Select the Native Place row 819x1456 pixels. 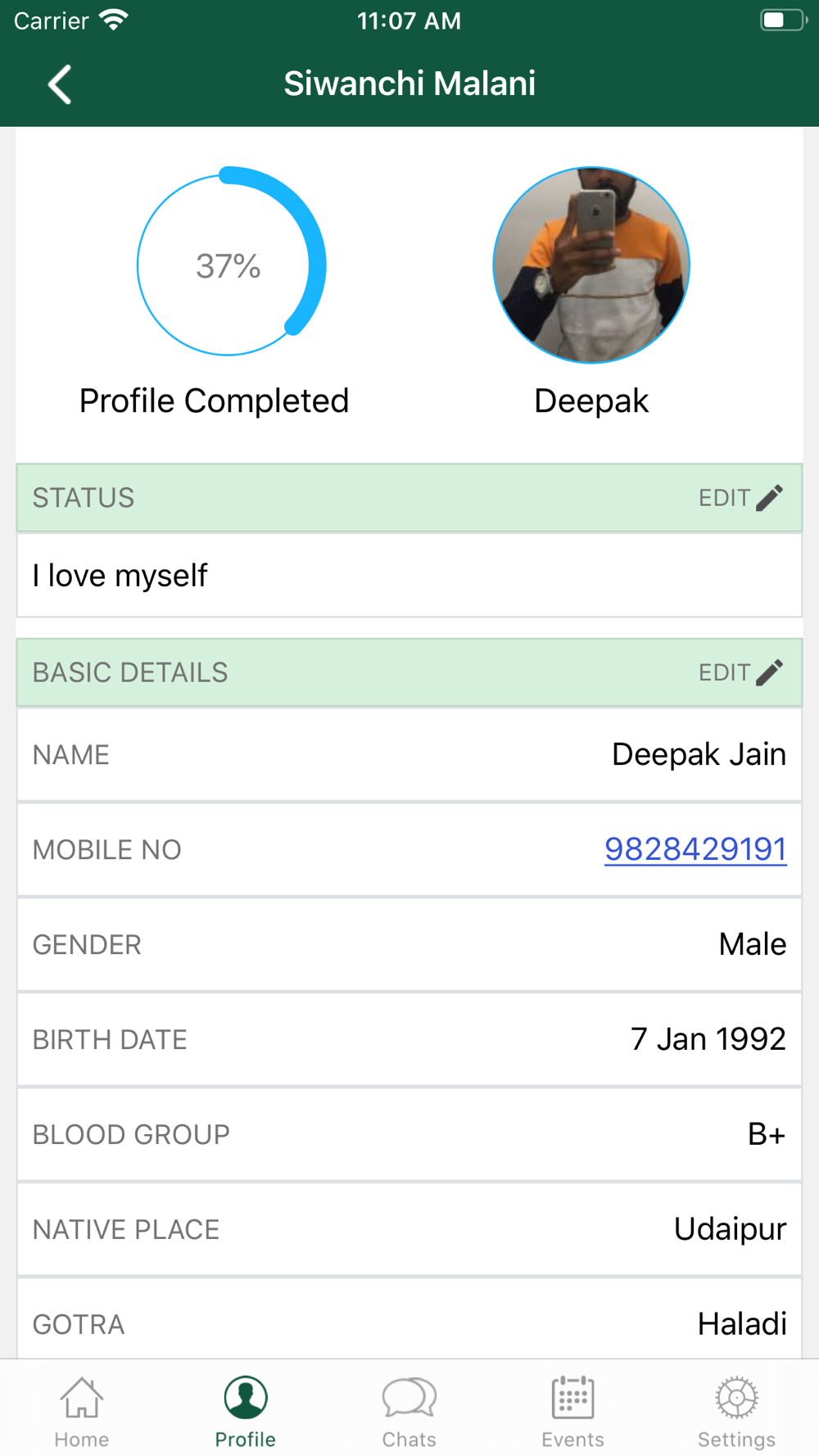409,1229
